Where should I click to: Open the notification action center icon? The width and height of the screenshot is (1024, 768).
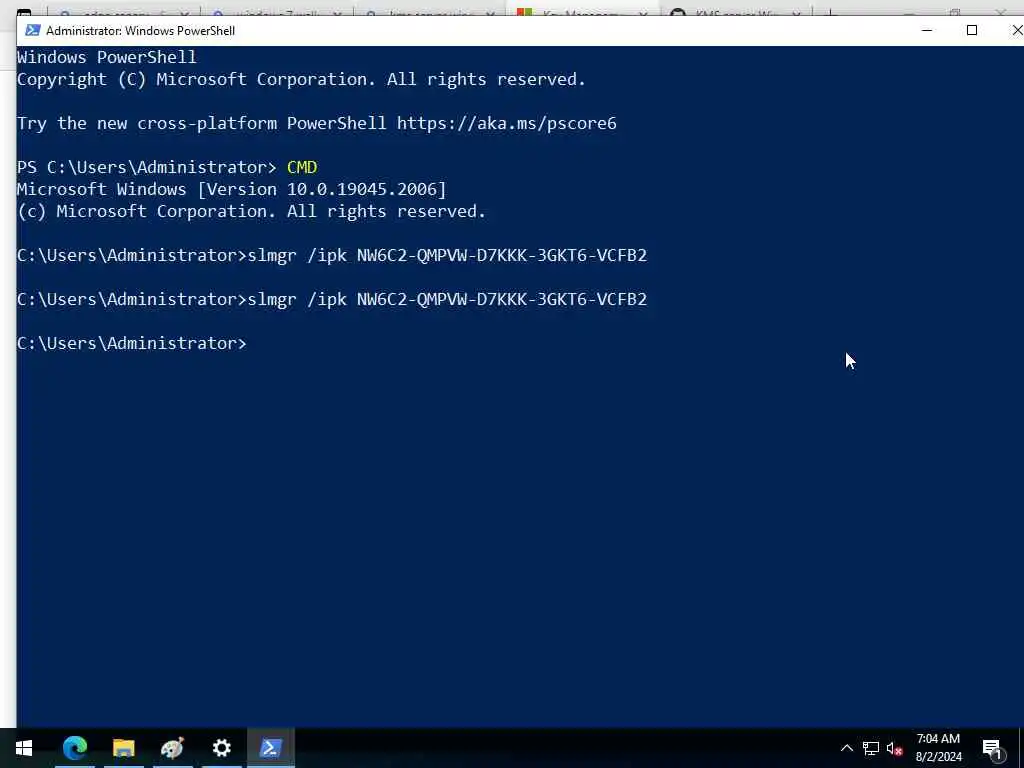tap(993, 749)
